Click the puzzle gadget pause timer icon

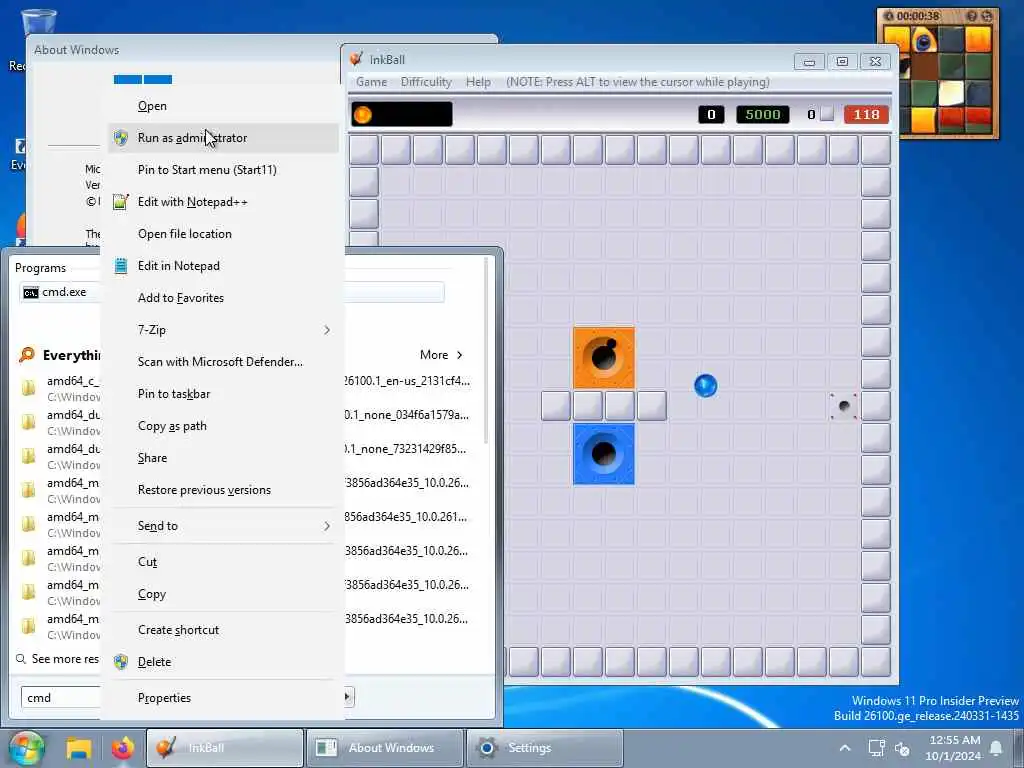pyautogui.click(x=888, y=16)
